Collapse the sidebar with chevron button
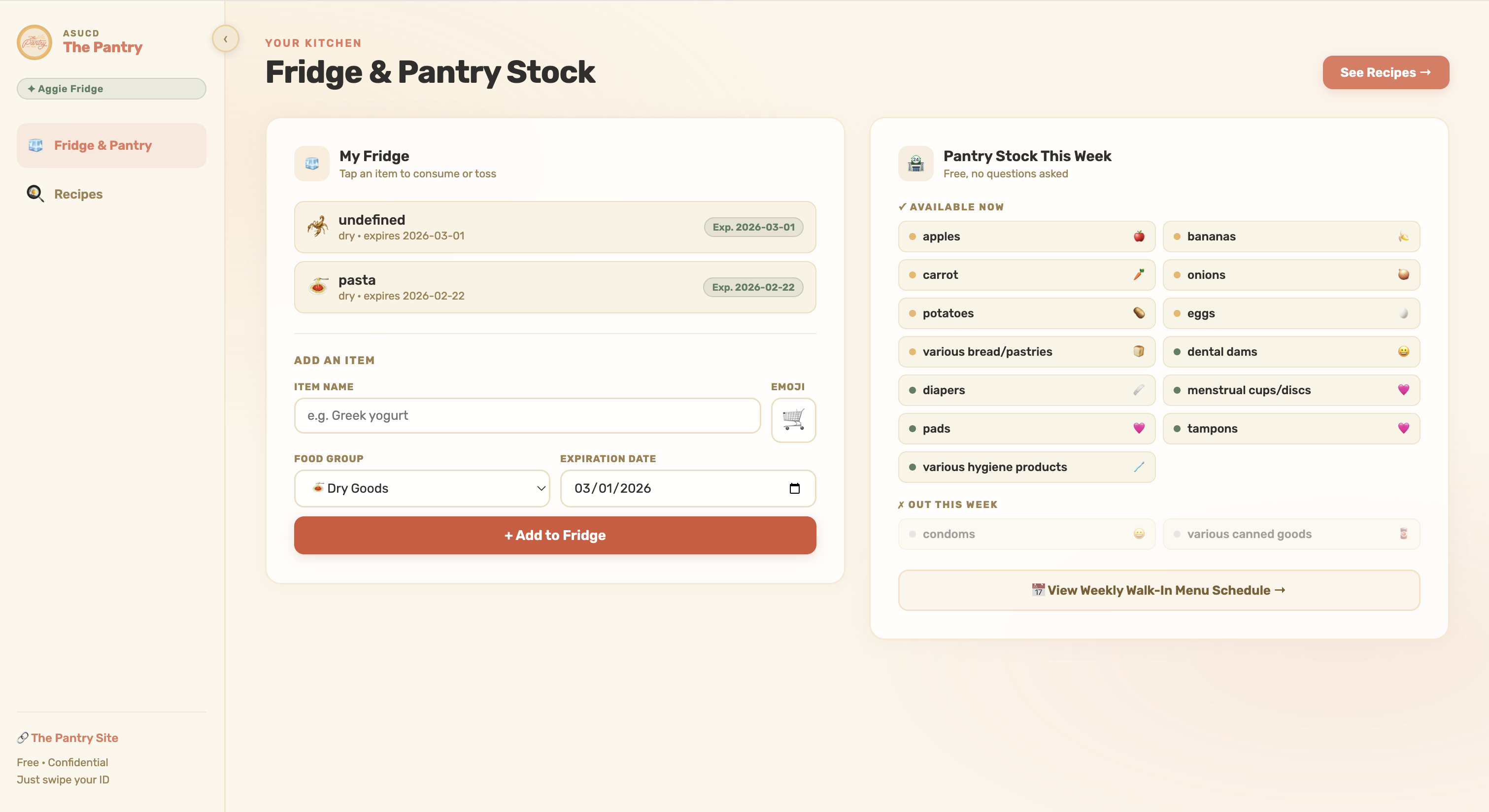This screenshot has width=1489, height=812. 226,39
